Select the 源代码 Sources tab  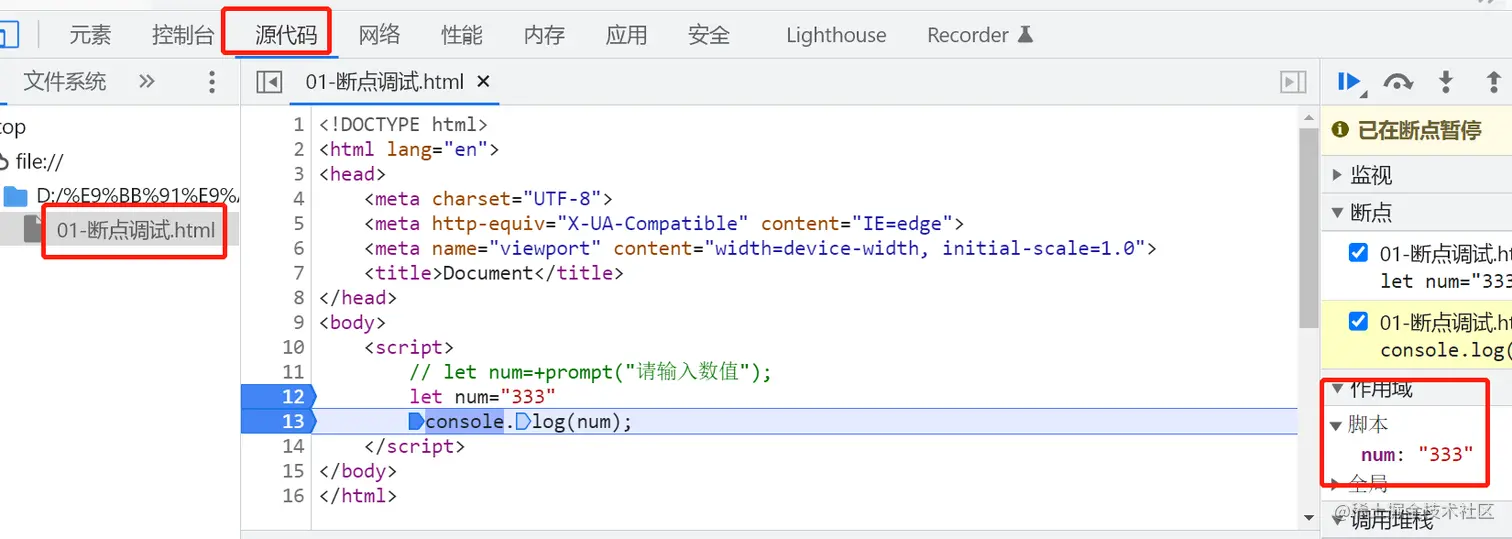(x=286, y=35)
